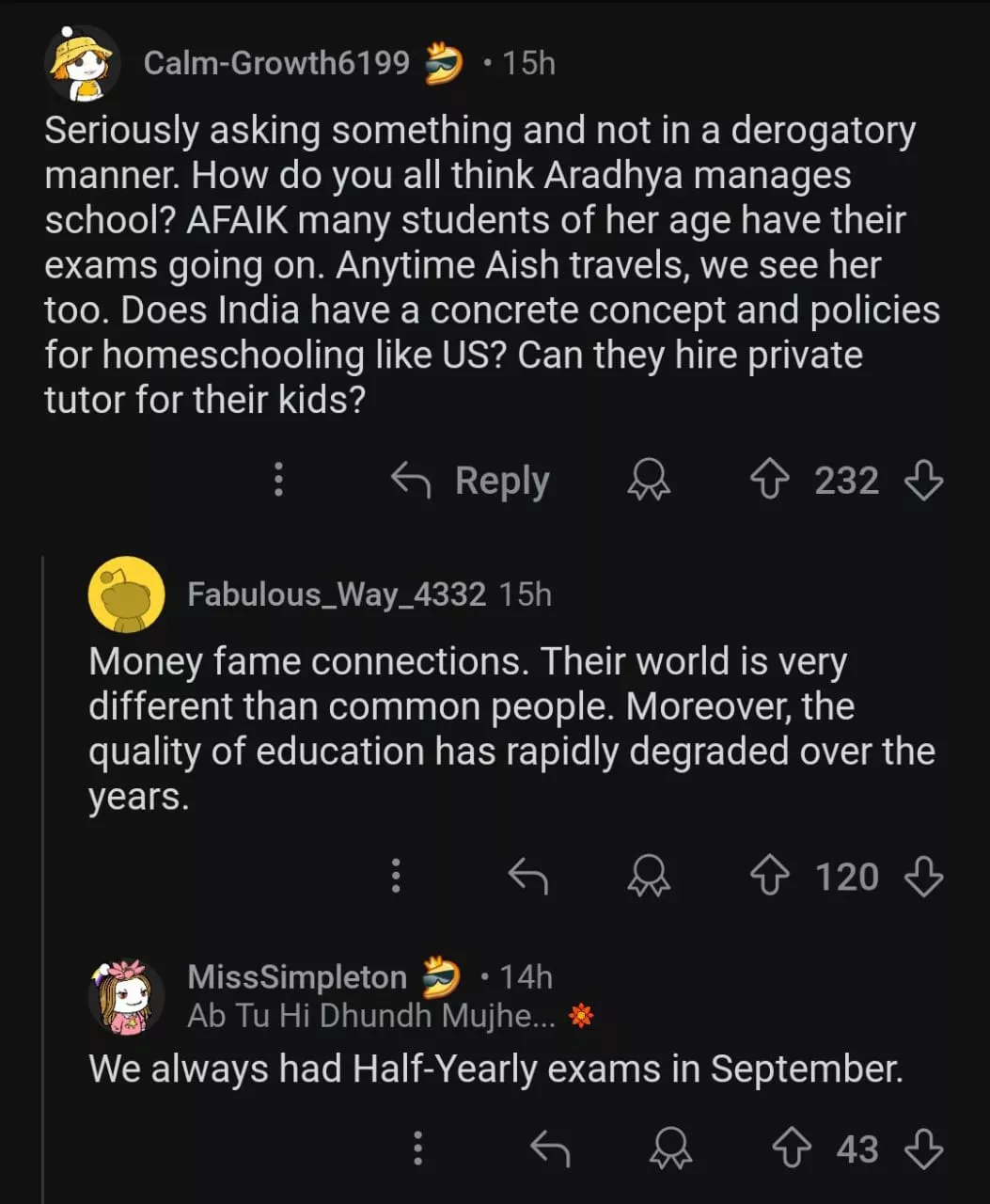Upvote Calm-Growth6199's comment
This screenshot has height=1204, width=990.
point(769,482)
